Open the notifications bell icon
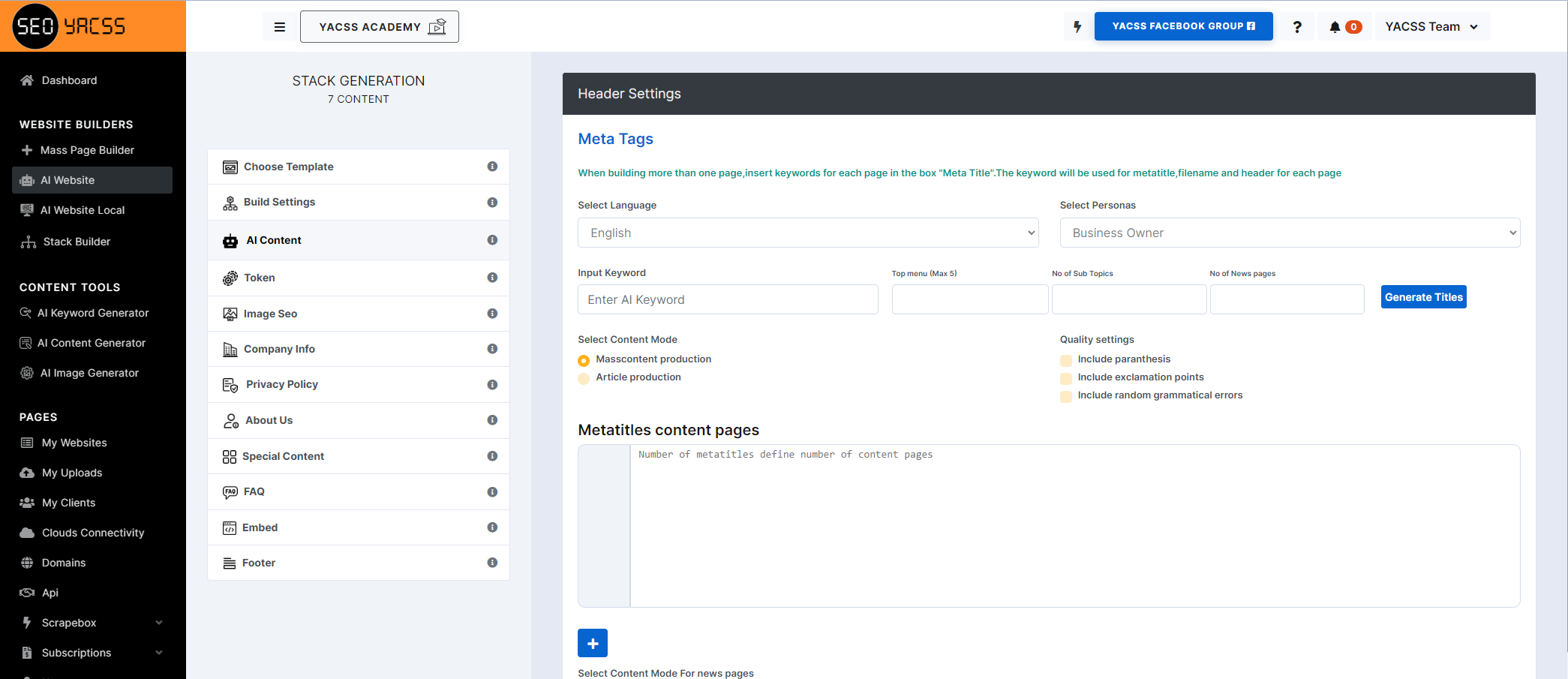 pos(1335,27)
